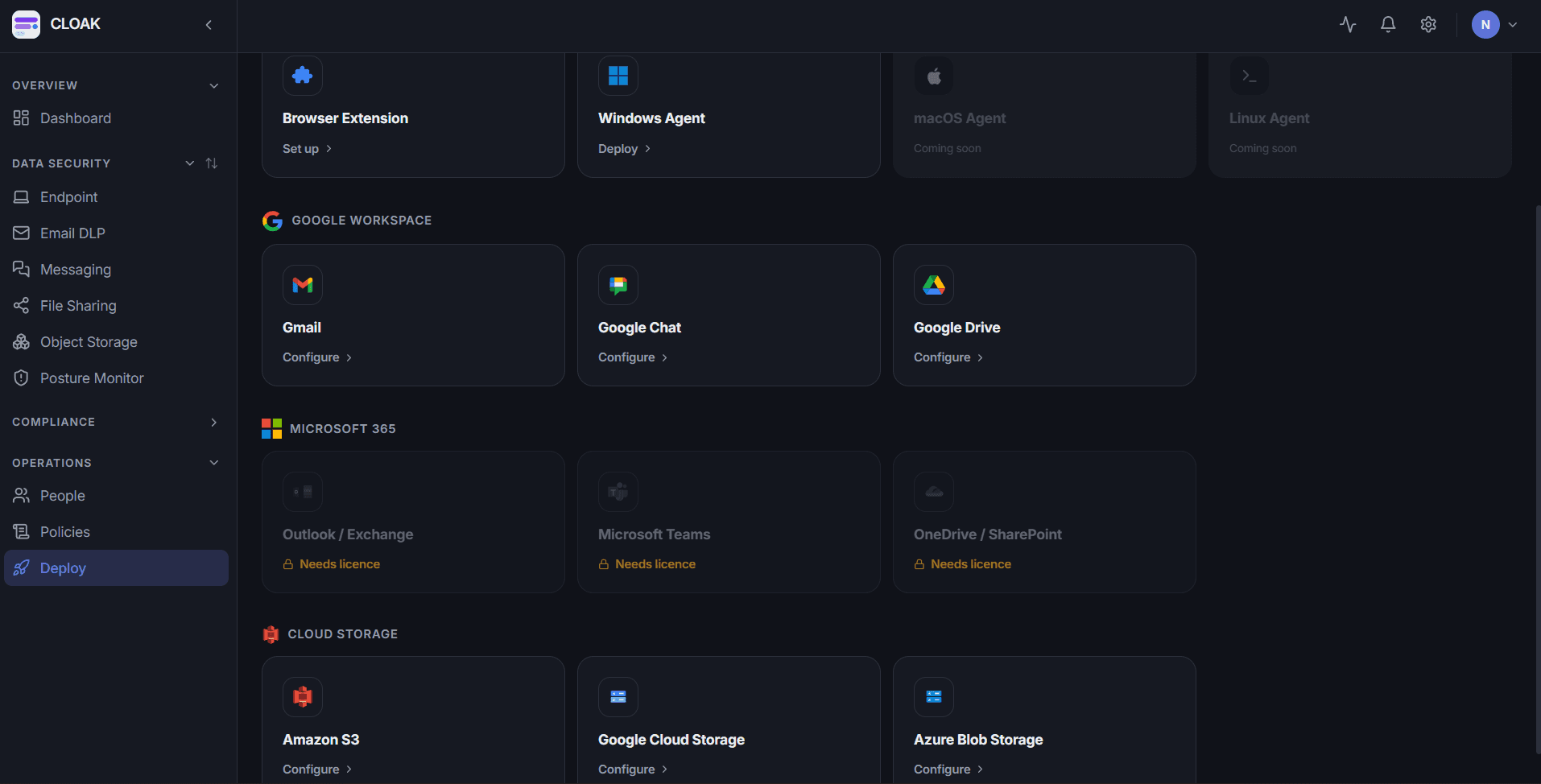Configure Amazon S3

coord(317,770)
